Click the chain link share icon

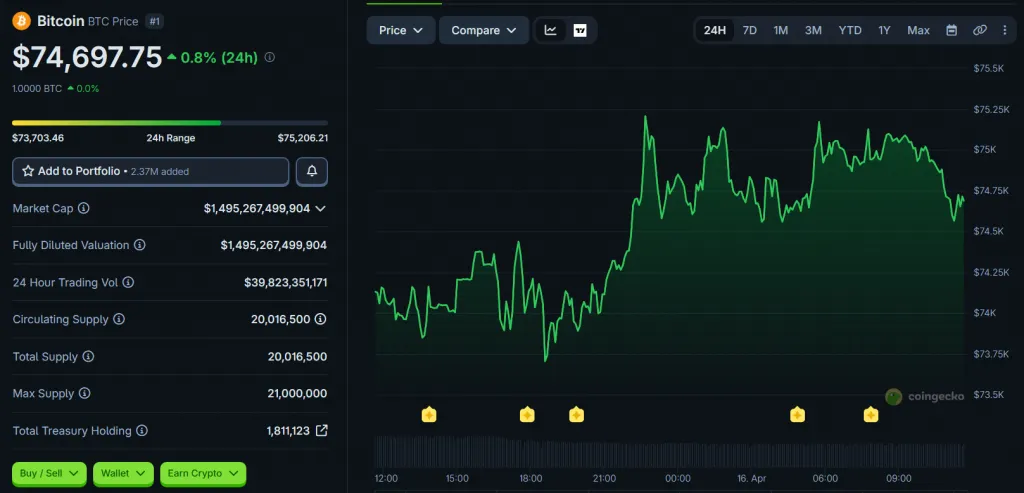pos(980,30)
